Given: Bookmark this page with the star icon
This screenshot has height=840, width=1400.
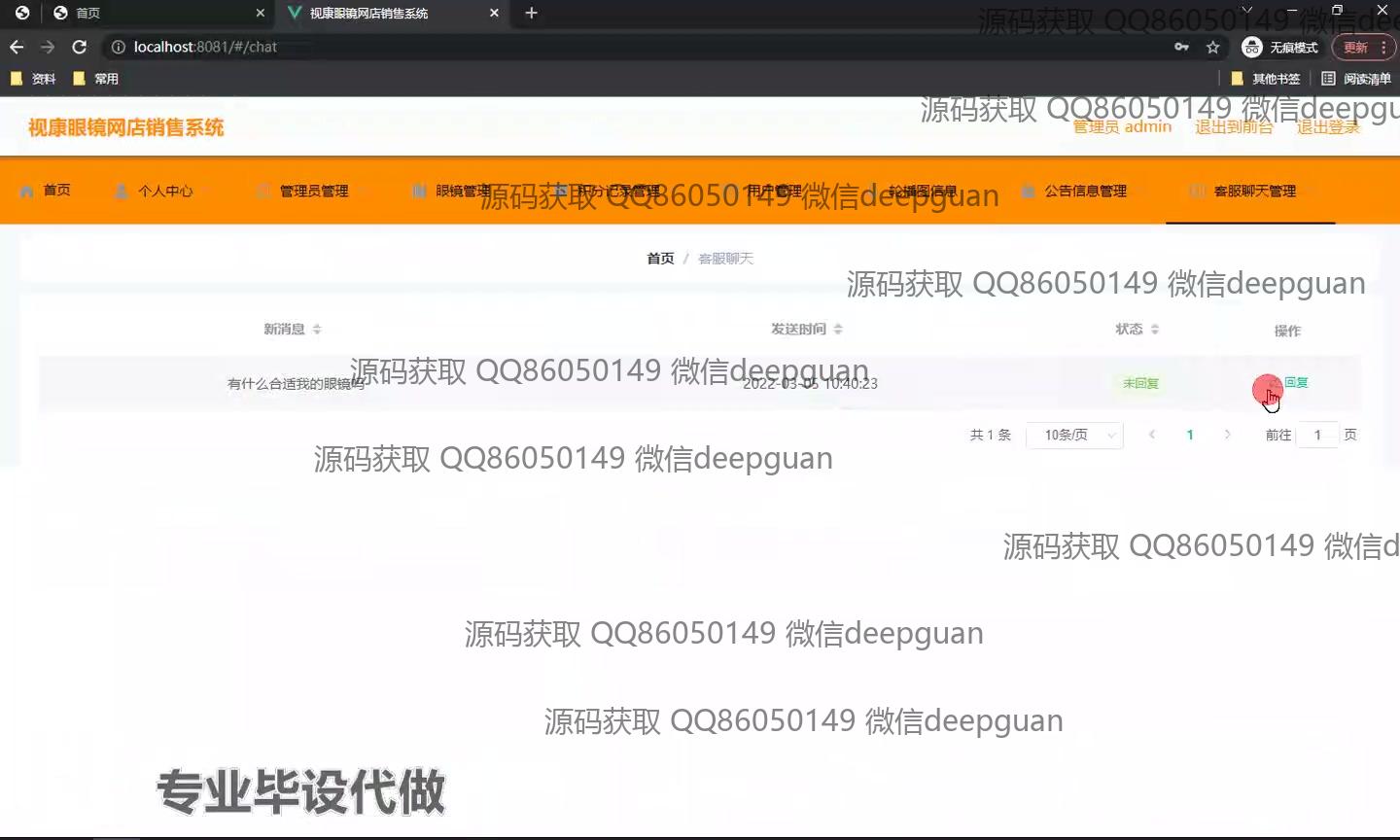Looking at the screenshot, I should coord(1212,47).
